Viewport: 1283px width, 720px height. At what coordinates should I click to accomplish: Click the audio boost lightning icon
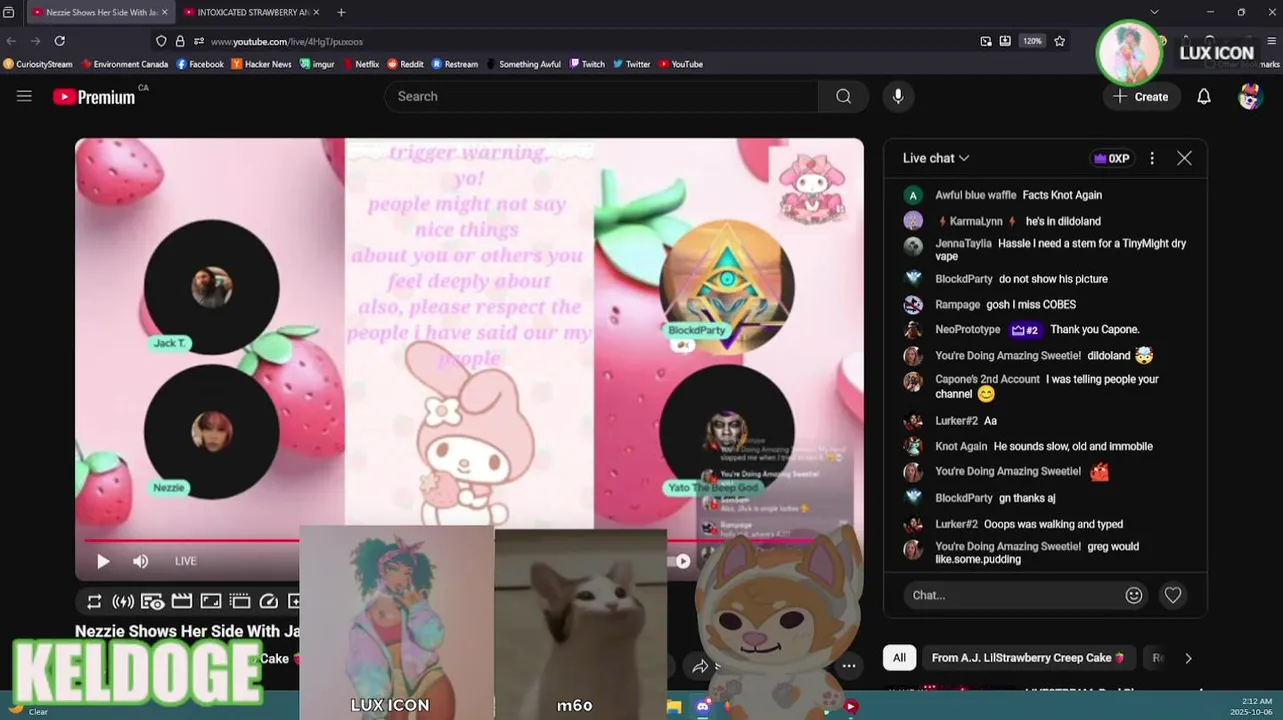click(123, 601)
